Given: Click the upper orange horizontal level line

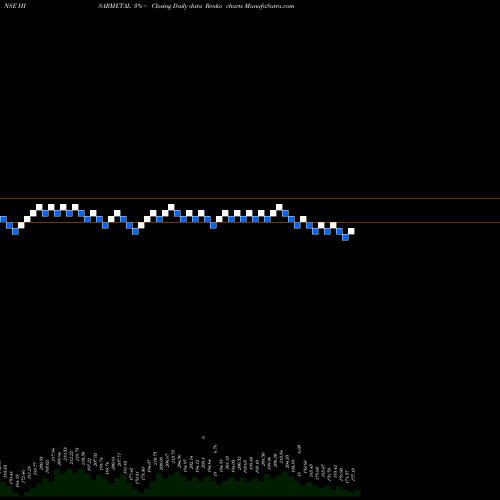Looking at the screenshot, I should tap(250, 199).
